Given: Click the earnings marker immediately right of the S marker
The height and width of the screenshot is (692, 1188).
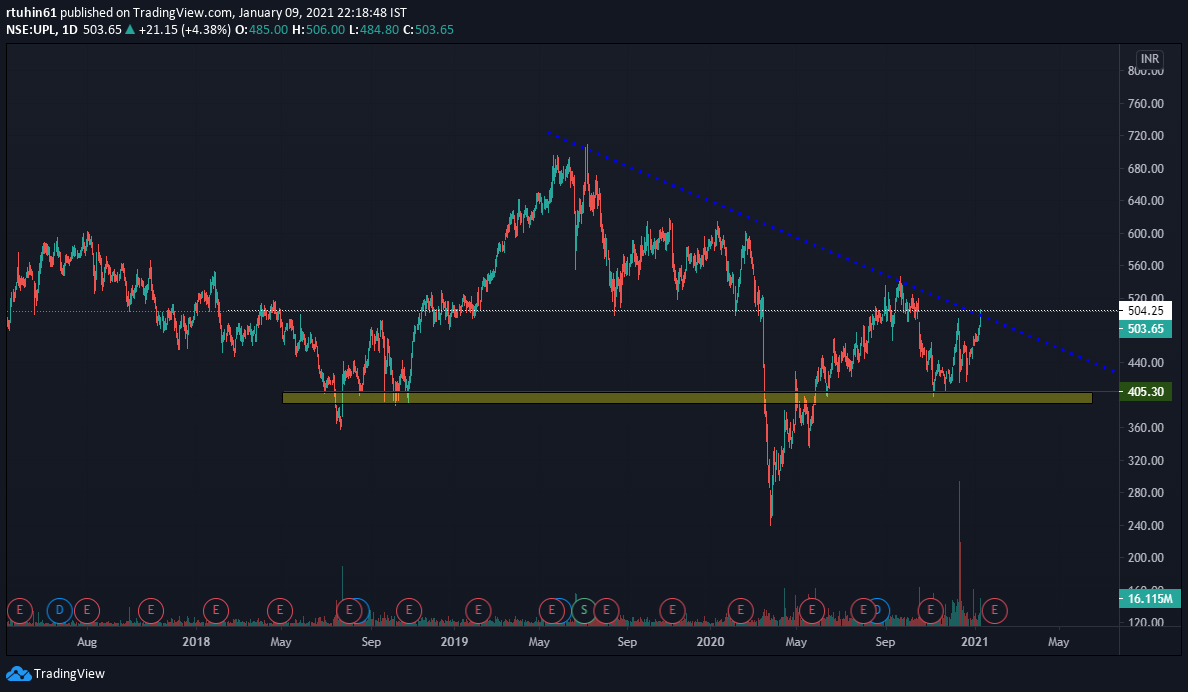Looking at the screenshot, I should point(606,610).
